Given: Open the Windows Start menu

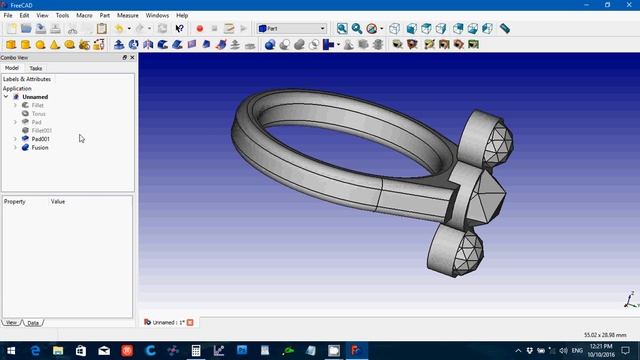Looking at the screenshot, I should [11, 351].
